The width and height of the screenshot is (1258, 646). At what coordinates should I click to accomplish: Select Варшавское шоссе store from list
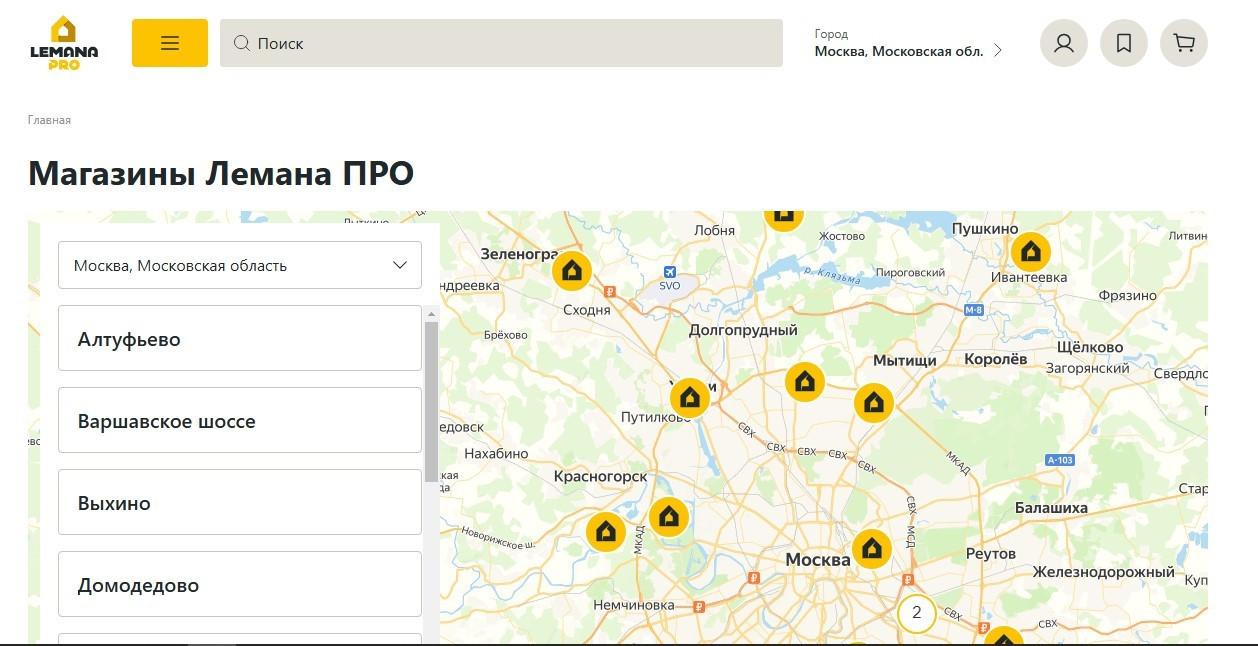240,420
